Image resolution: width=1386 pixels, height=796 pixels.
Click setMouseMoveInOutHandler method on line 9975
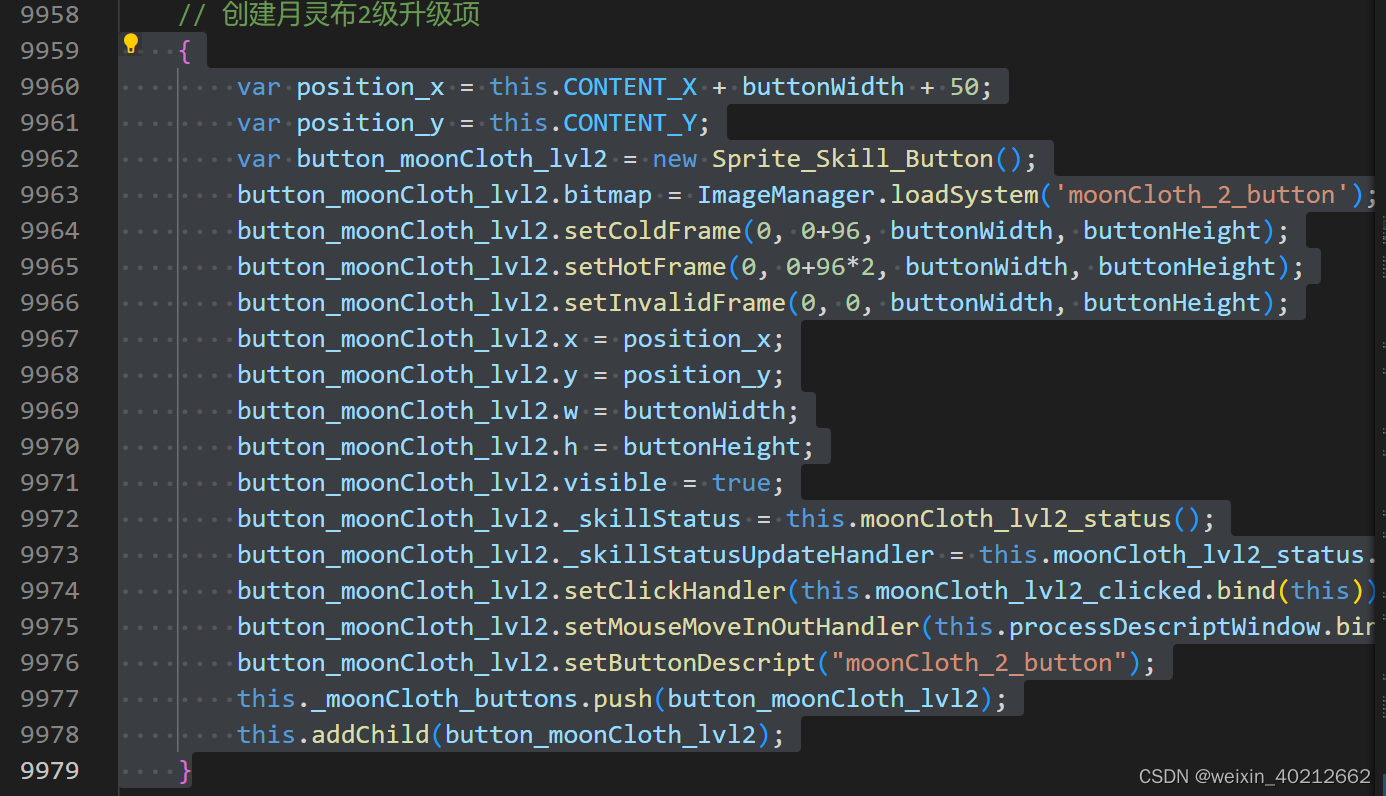[741, 627]
